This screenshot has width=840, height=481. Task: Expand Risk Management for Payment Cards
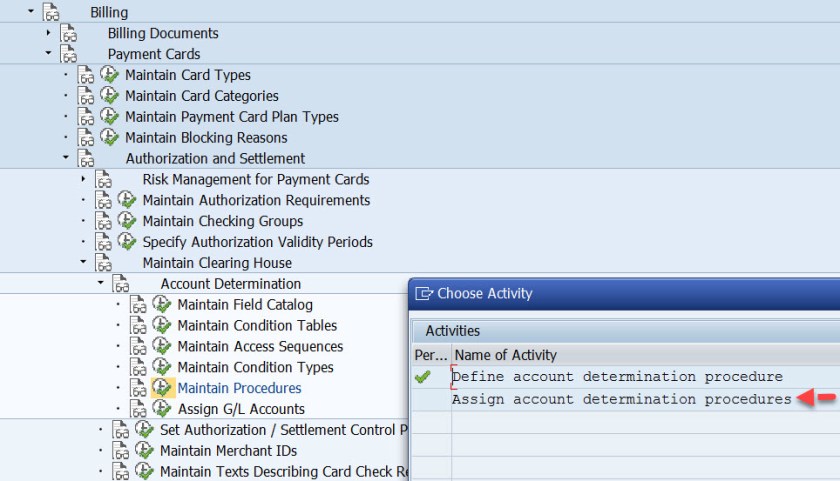[x=84, y=179]
